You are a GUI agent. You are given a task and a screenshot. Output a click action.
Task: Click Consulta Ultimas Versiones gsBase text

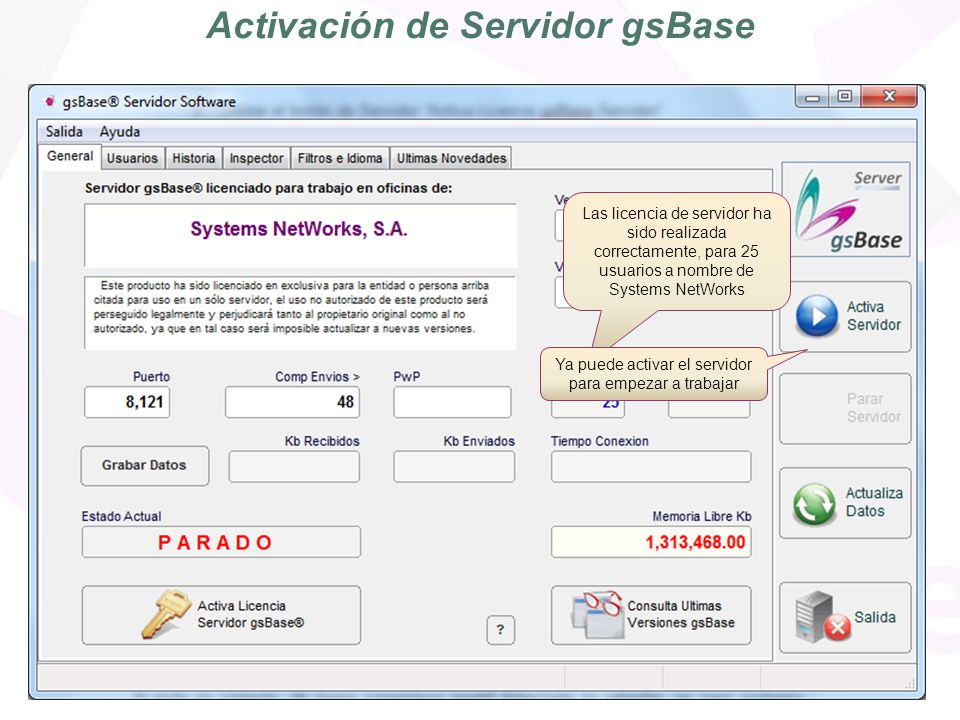coord(681,614)
